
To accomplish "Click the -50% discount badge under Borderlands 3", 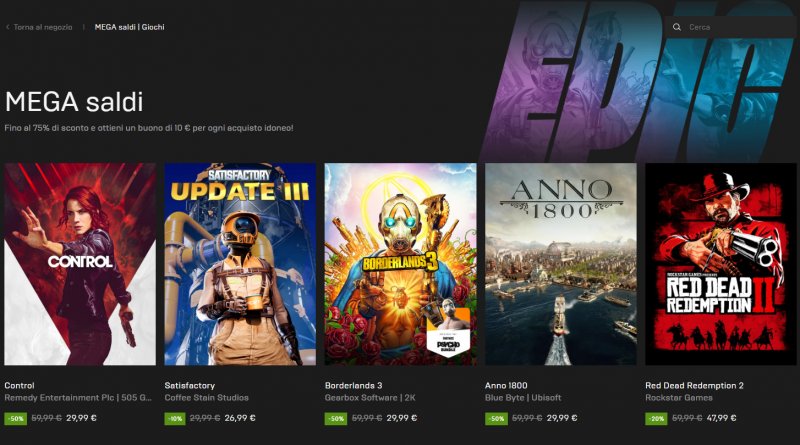I will click(336, 418).
